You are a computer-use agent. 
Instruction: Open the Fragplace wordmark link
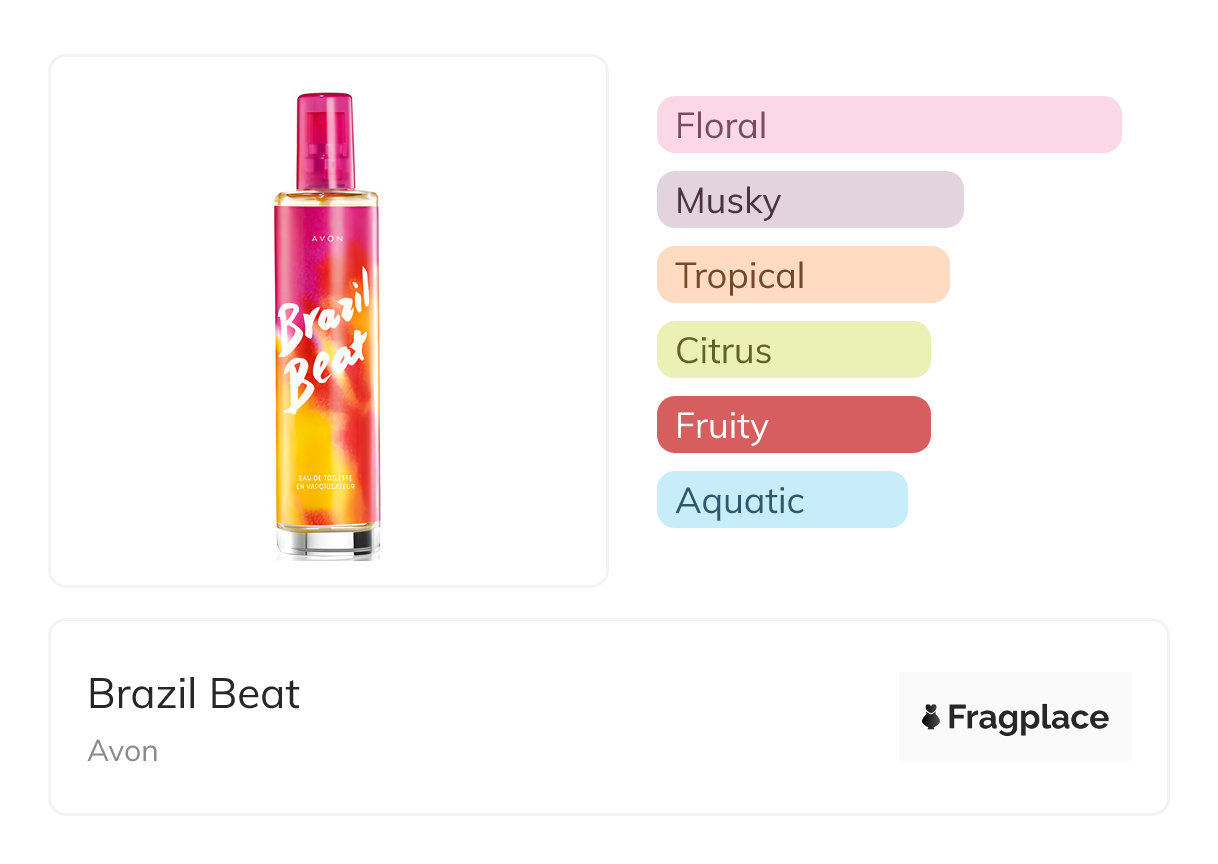[x=1028, y=717]
